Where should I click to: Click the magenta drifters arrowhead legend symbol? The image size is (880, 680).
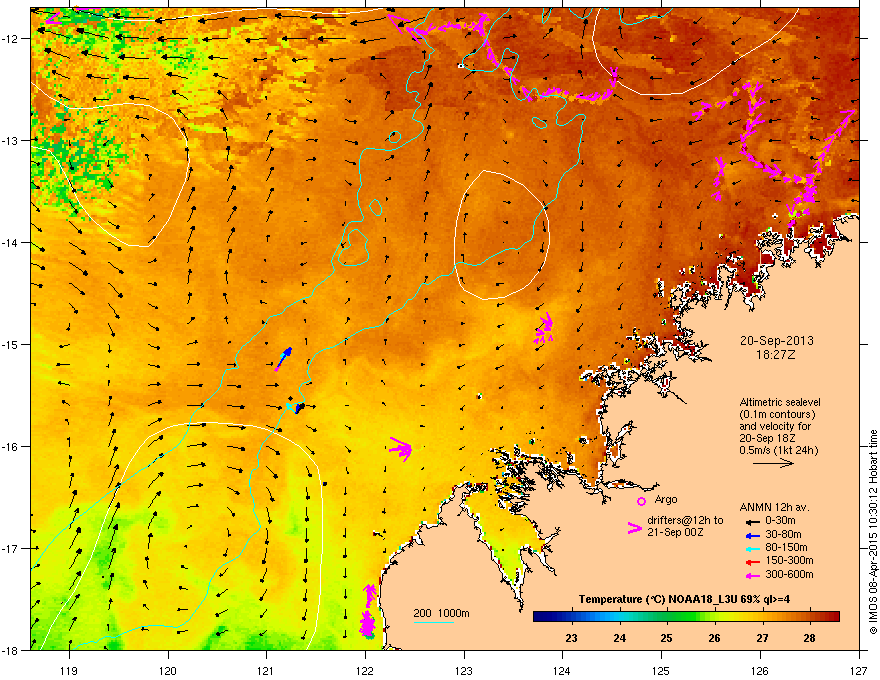point(635,527)
